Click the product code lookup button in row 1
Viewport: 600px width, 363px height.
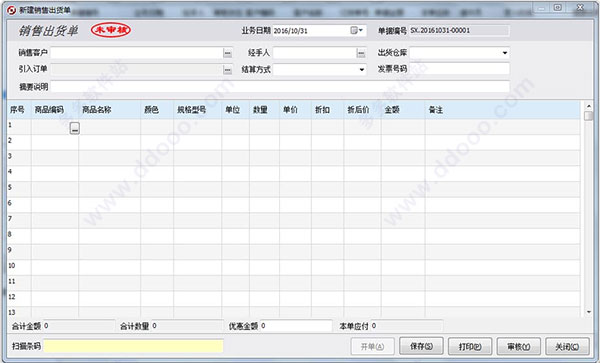pyautogui.click(x=75, y=128)
